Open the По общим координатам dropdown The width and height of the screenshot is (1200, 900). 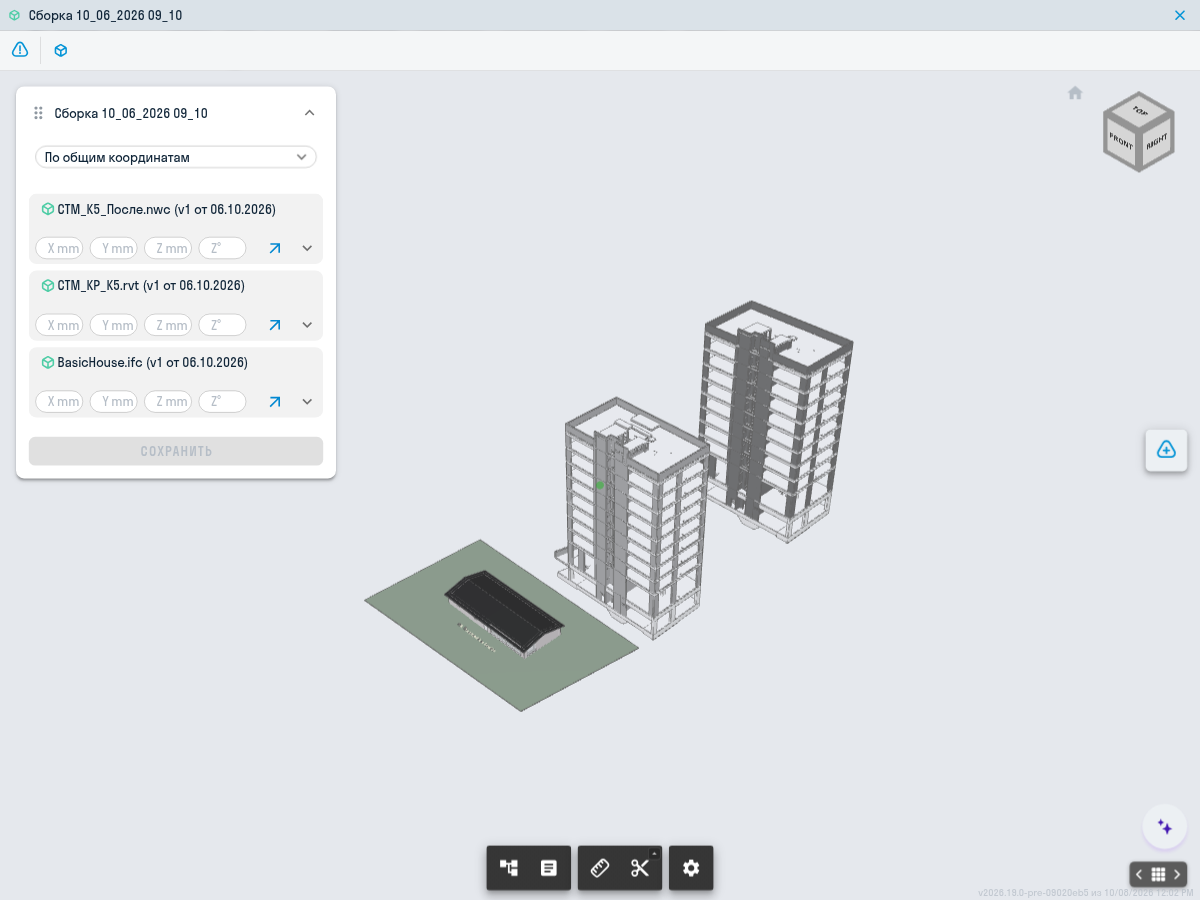coord(176,157)
